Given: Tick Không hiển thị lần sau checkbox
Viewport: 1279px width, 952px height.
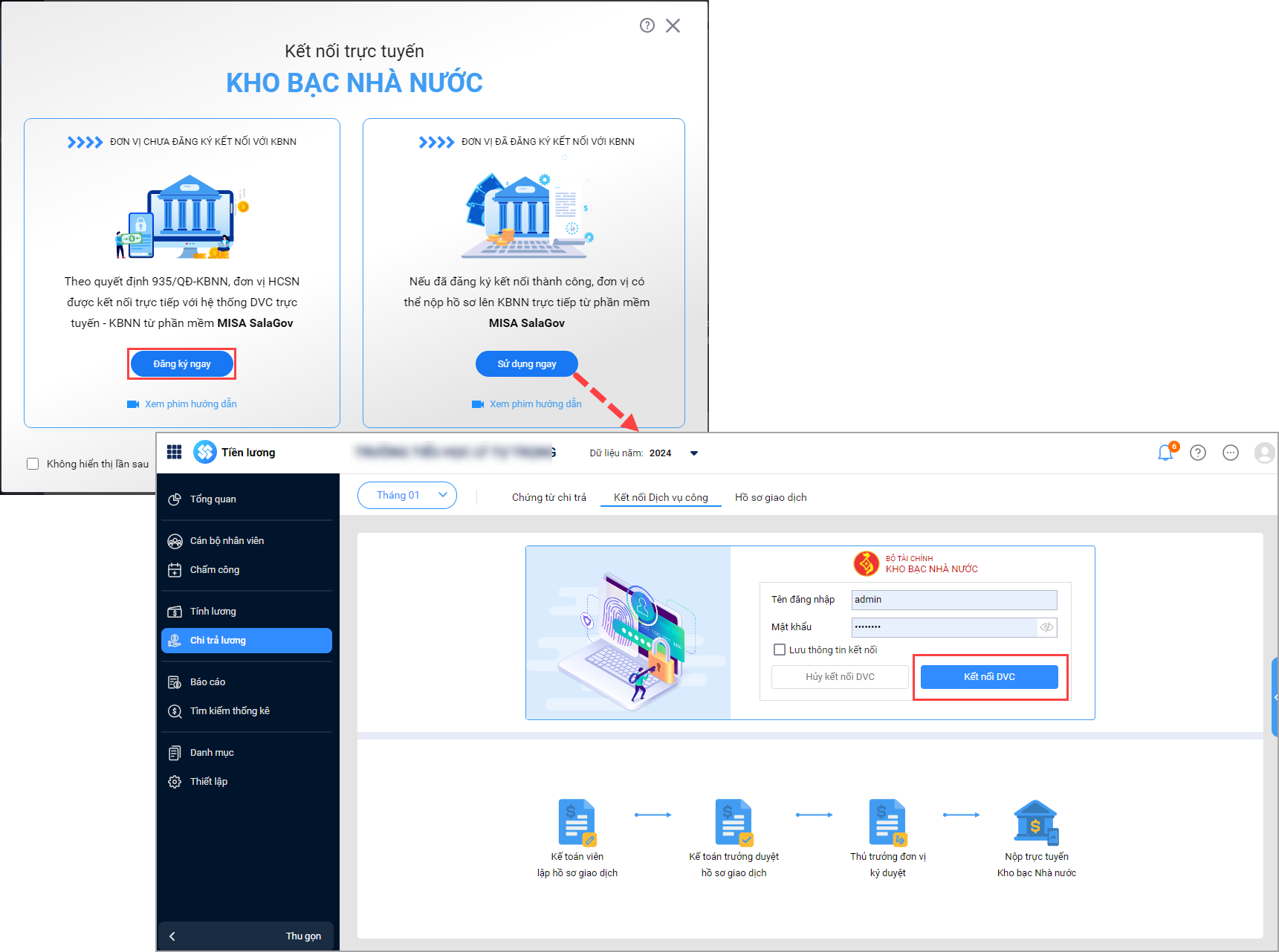Looking at the screenshot, I should (x=33, y=464).
